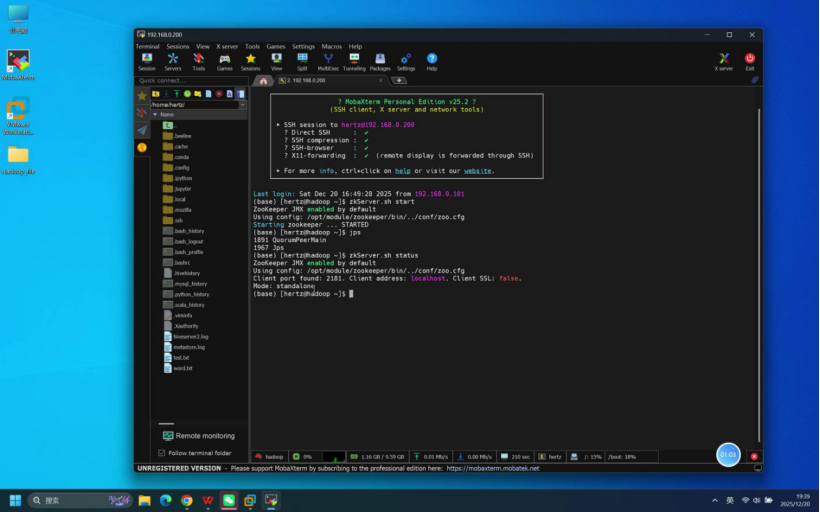Click the red Exit power icon
Image resolution: width=820 pixels, height=512 pixels.
click(x=750, y=62)
